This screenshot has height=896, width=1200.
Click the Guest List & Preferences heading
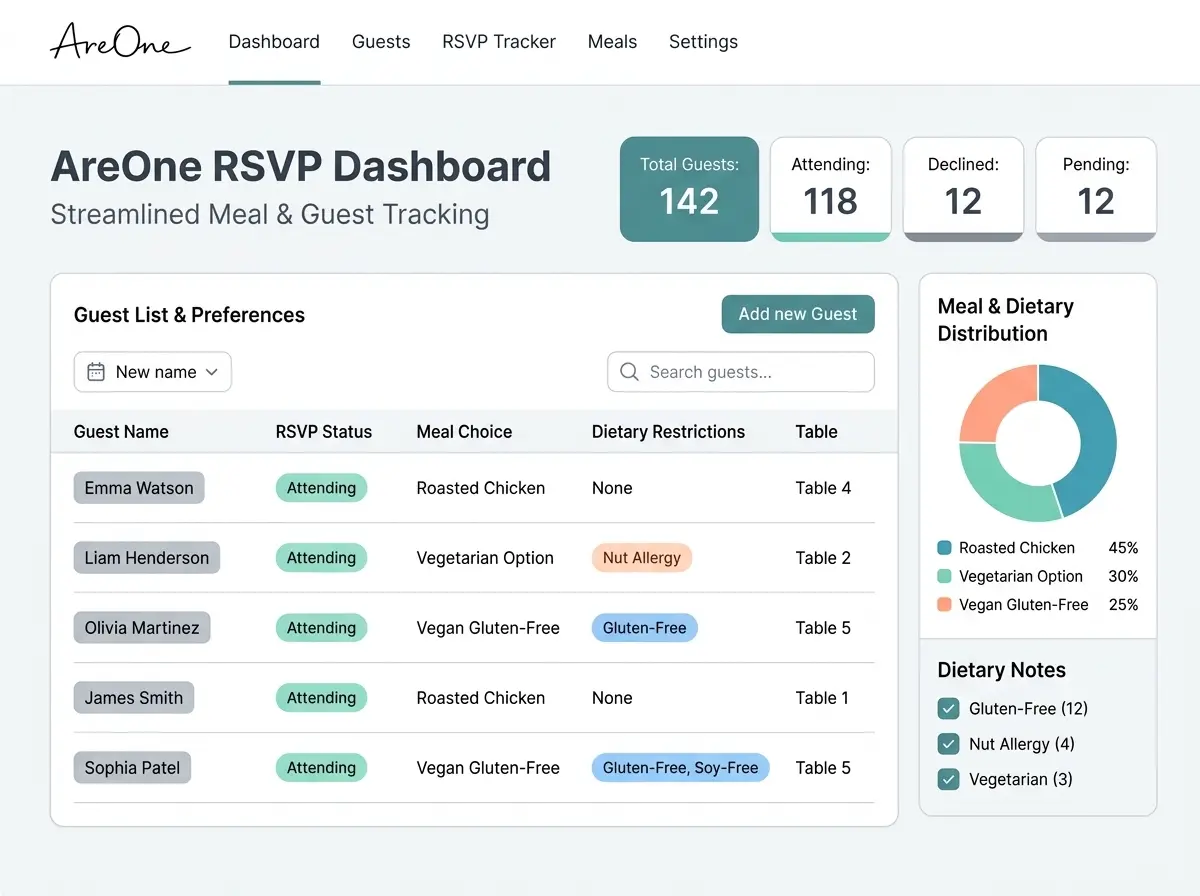point(189,315)
